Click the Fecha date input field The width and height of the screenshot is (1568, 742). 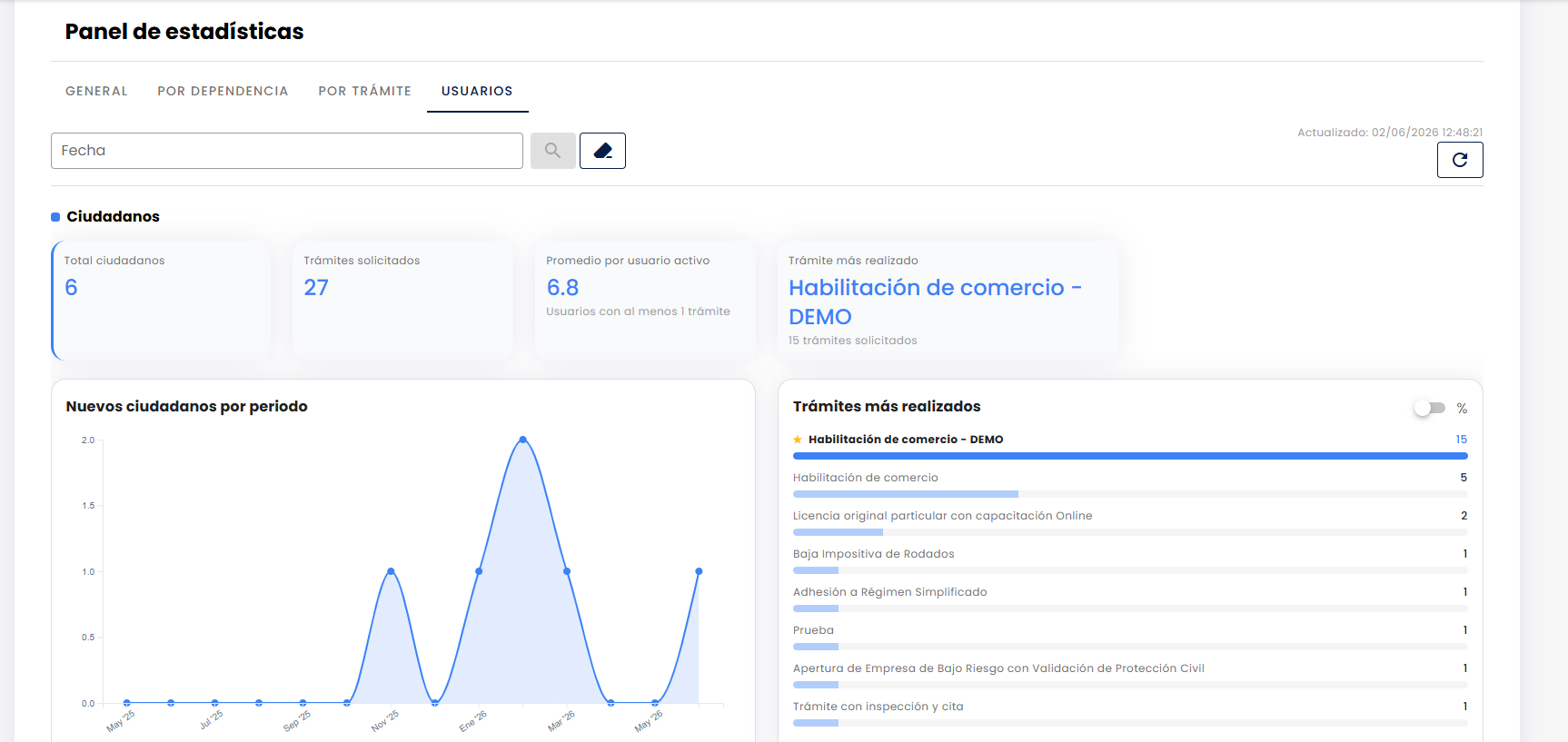click(287, 151)
